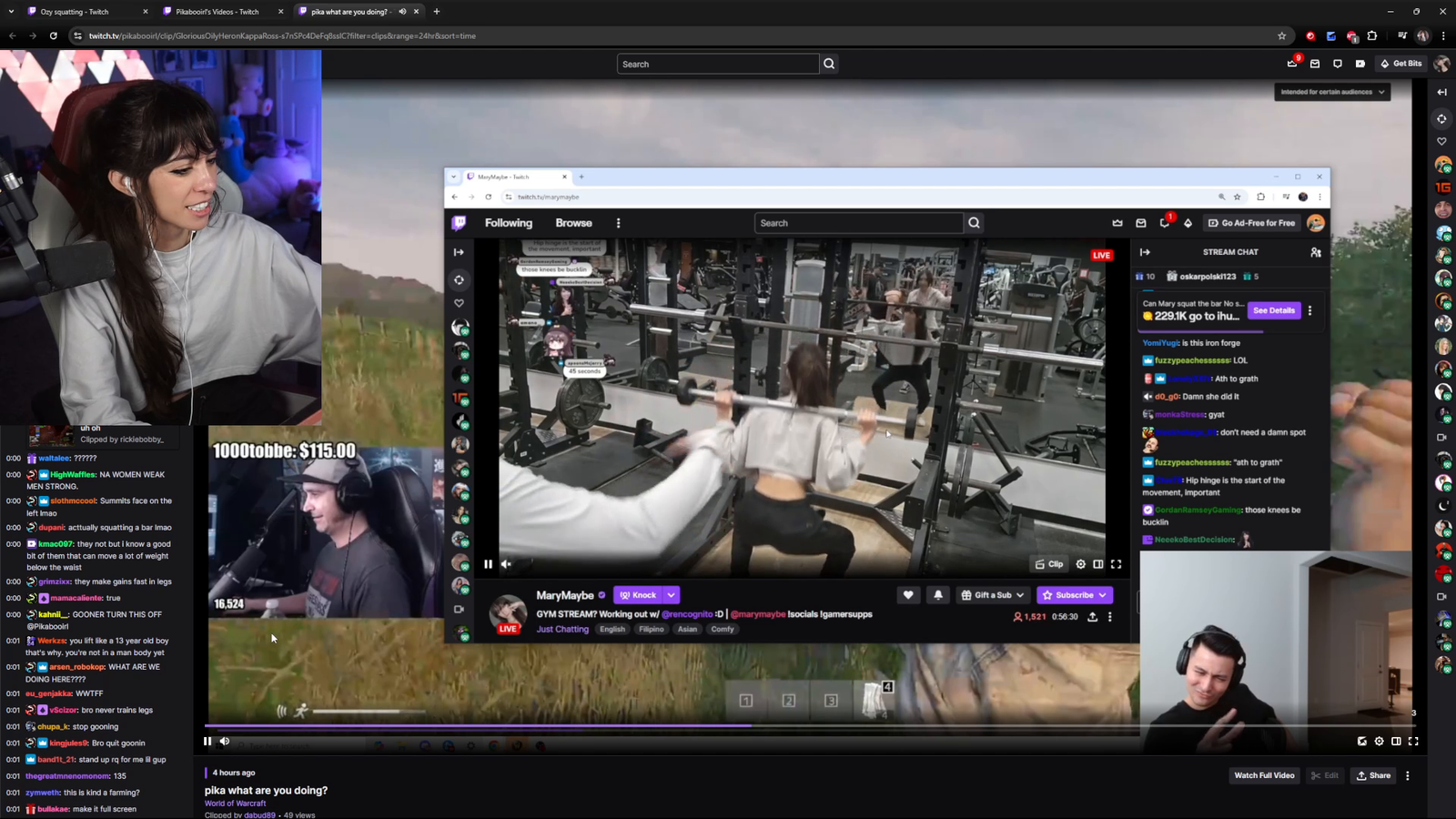Pause the MaryMaybe stream player
Image resolution: width=1456 pixels, height=819 pixels.
[x=489, y=564]
